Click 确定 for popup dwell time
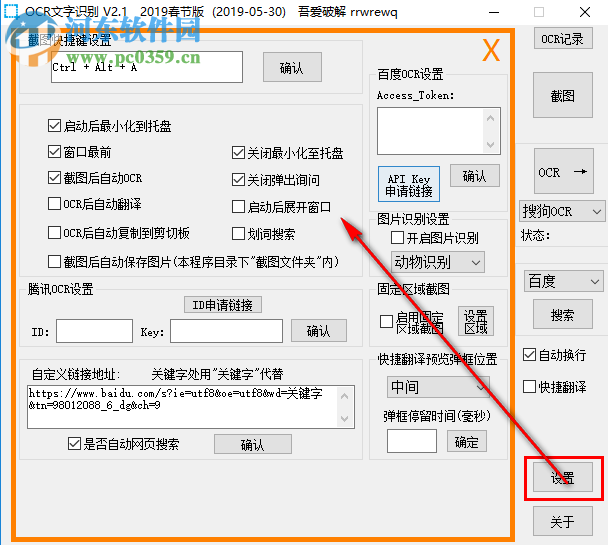 coord(466,442)
